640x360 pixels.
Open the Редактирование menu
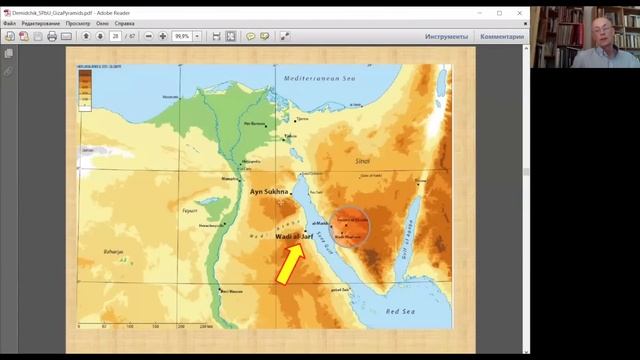pos(40,24)
